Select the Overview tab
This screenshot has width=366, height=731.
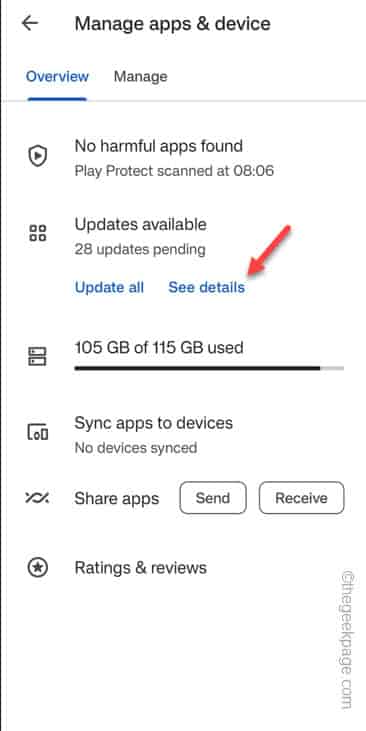[x=57, y=76]
